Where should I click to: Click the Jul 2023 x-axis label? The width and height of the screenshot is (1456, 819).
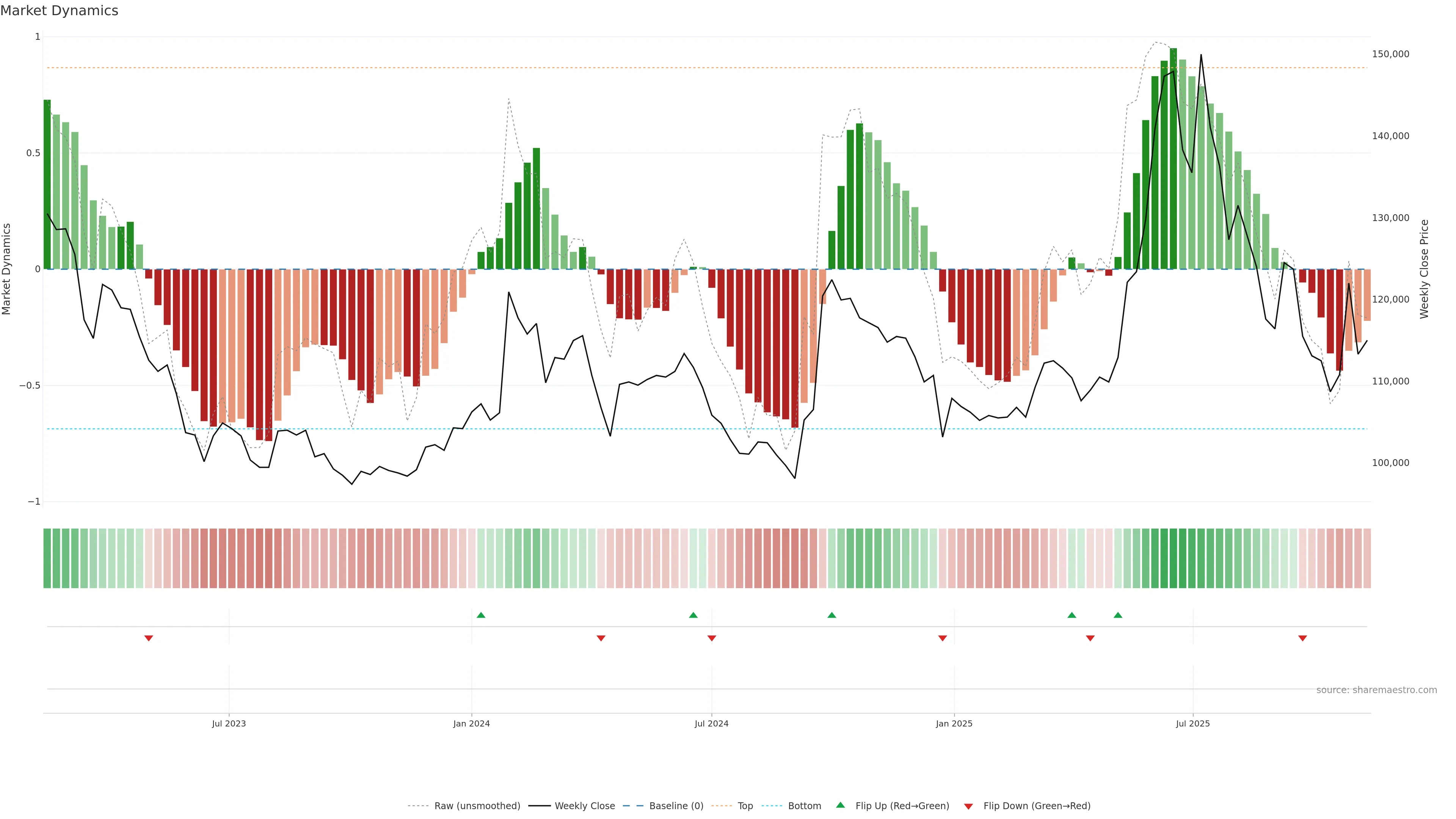[x=229, y=723]
